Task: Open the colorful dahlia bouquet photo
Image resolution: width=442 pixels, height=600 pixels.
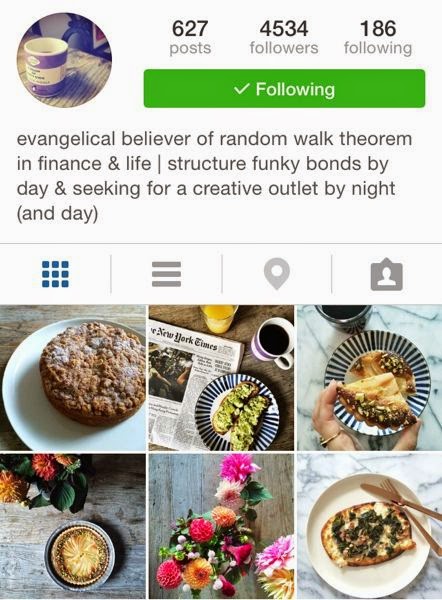Action: [221, 527]
